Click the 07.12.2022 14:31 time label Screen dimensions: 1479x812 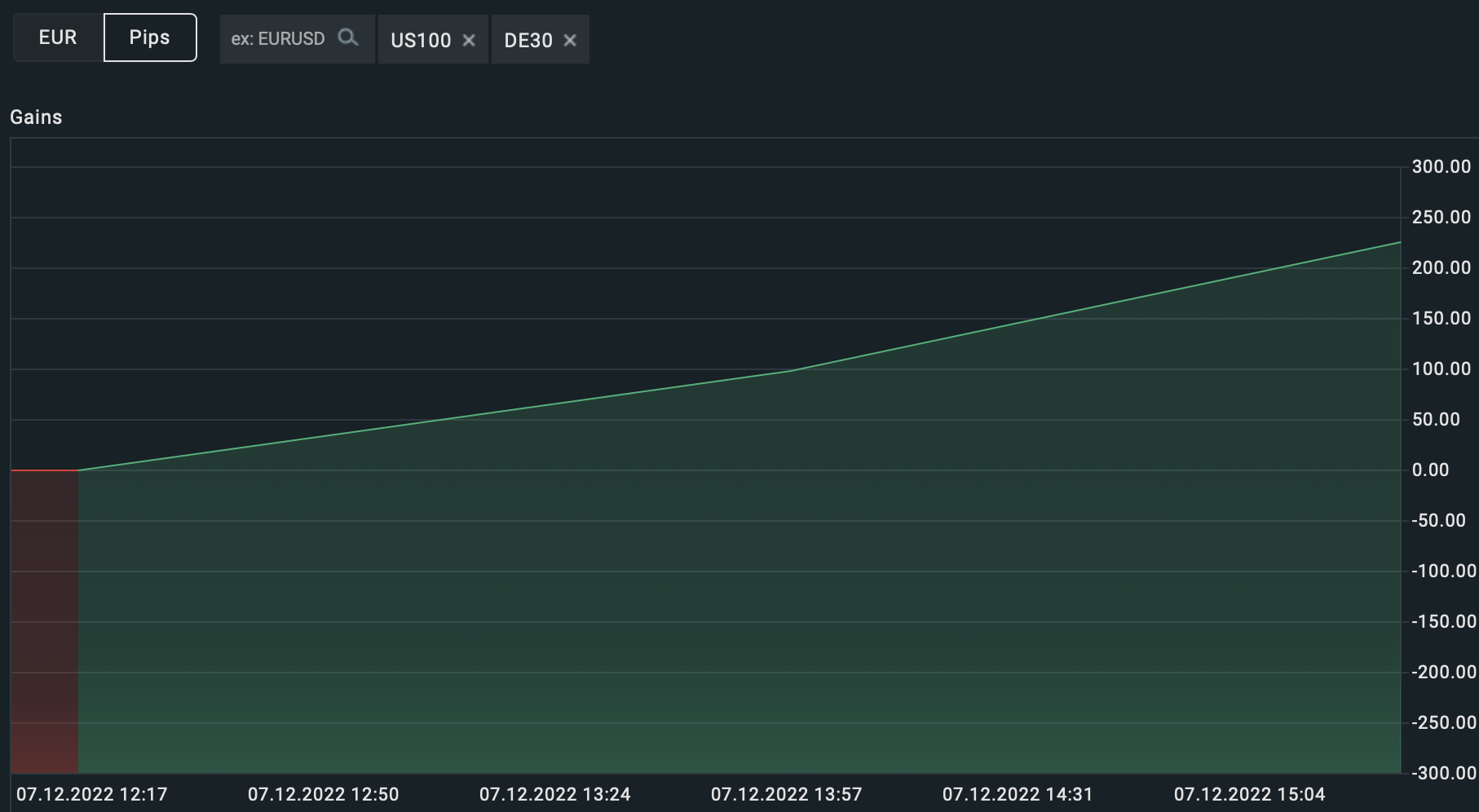coord(1018,794)
